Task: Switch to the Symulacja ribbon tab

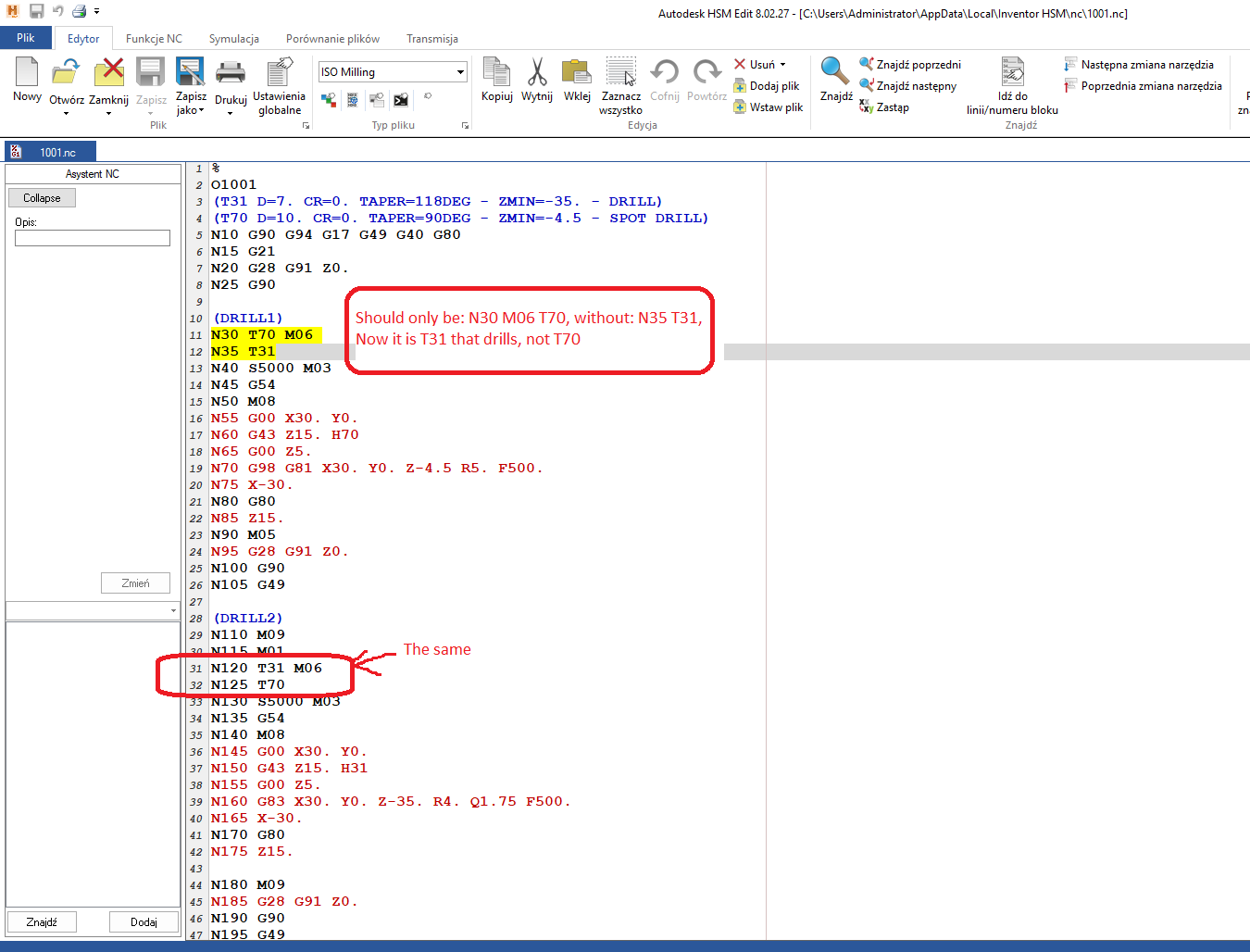Action: point(234,39)
